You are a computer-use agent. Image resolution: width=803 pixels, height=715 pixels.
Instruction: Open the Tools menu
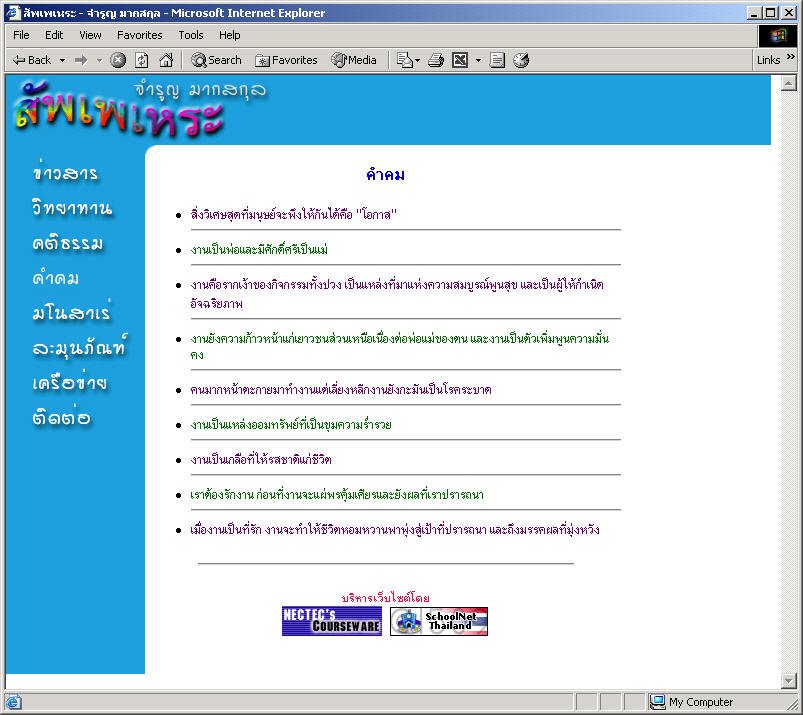point(191,35)
